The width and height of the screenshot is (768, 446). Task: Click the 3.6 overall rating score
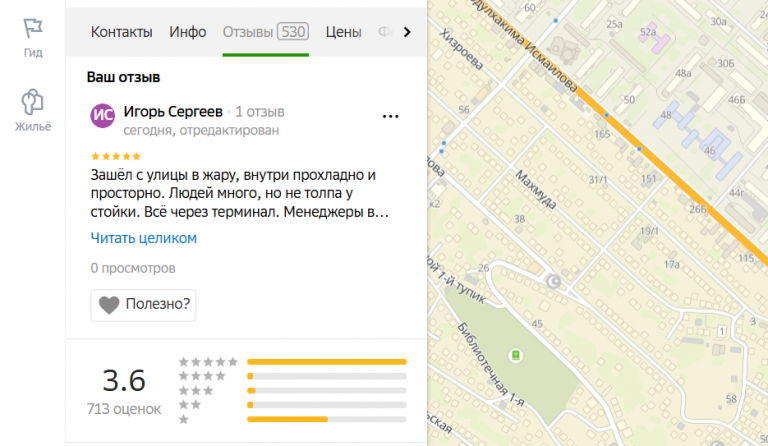click(x=124, y=380)
